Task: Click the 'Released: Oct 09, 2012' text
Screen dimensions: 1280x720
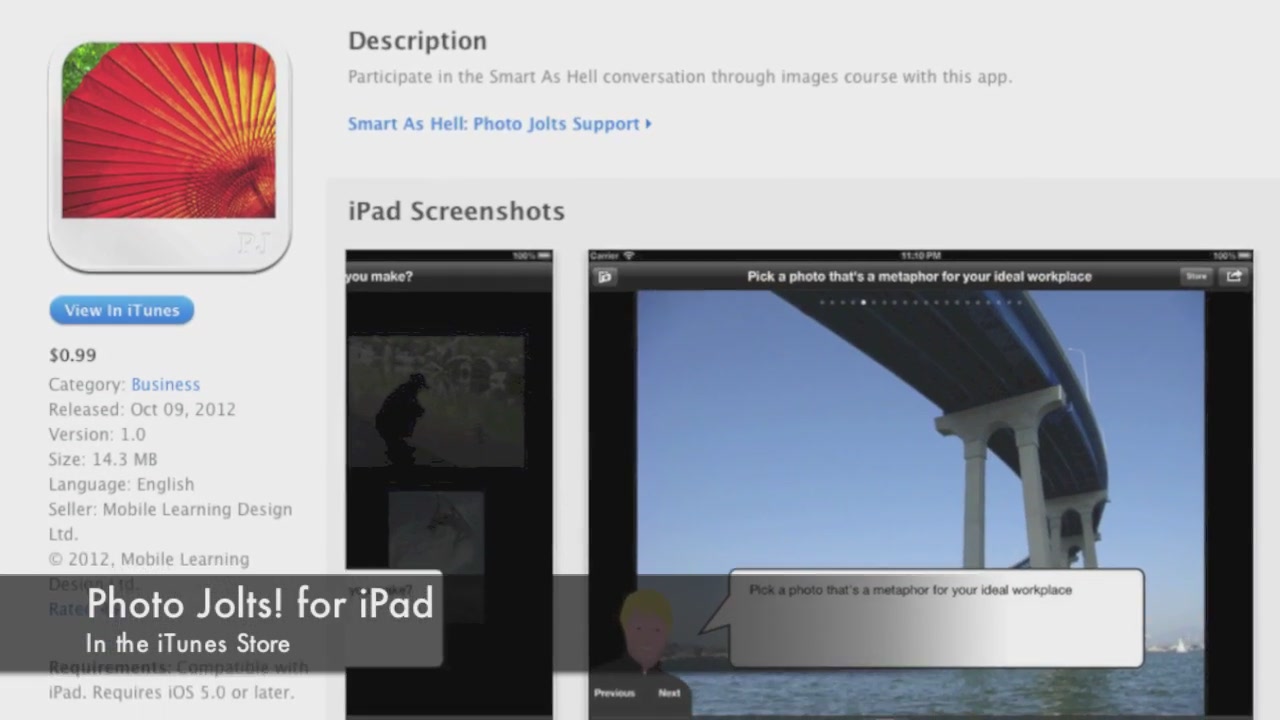Action: pos(142,409)
